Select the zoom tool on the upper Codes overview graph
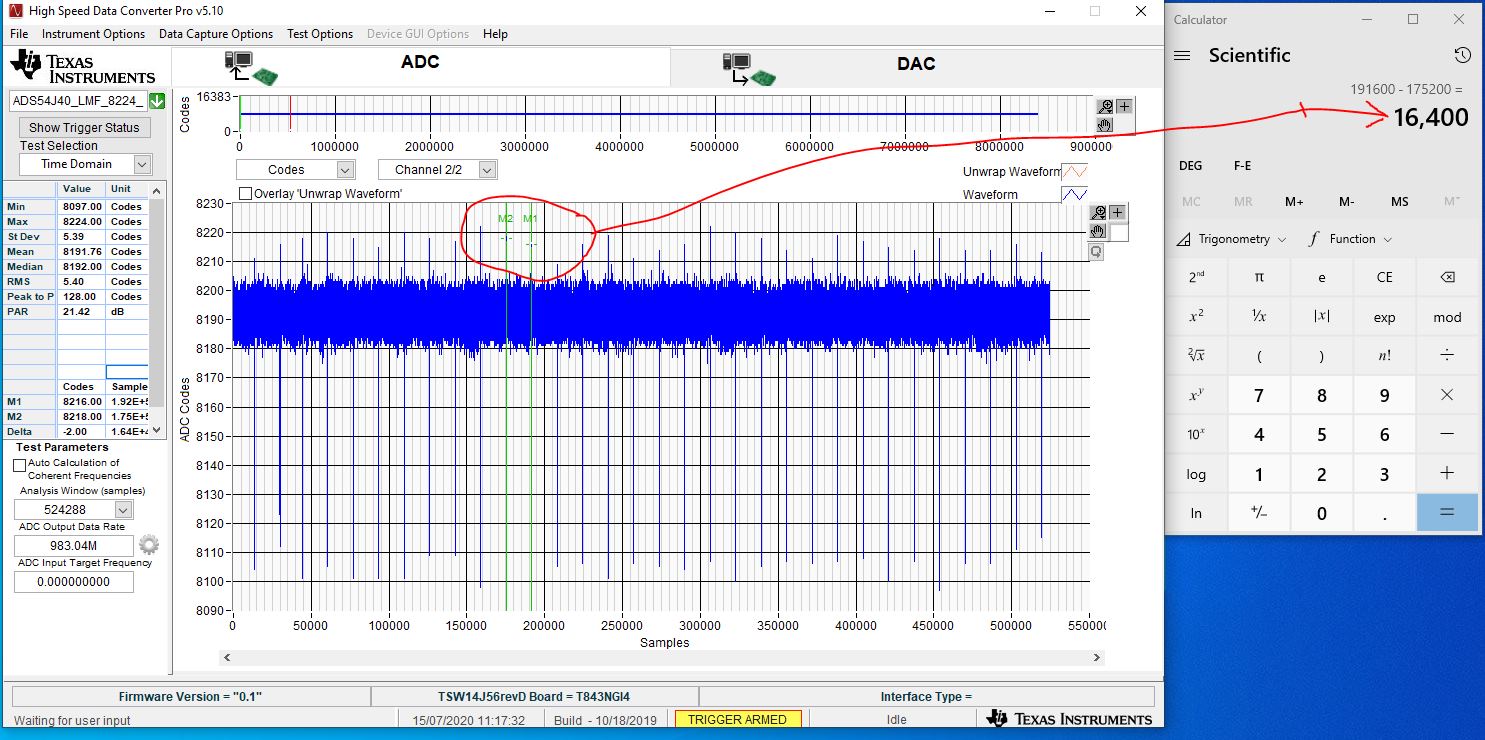 [x=1105, y=107]
